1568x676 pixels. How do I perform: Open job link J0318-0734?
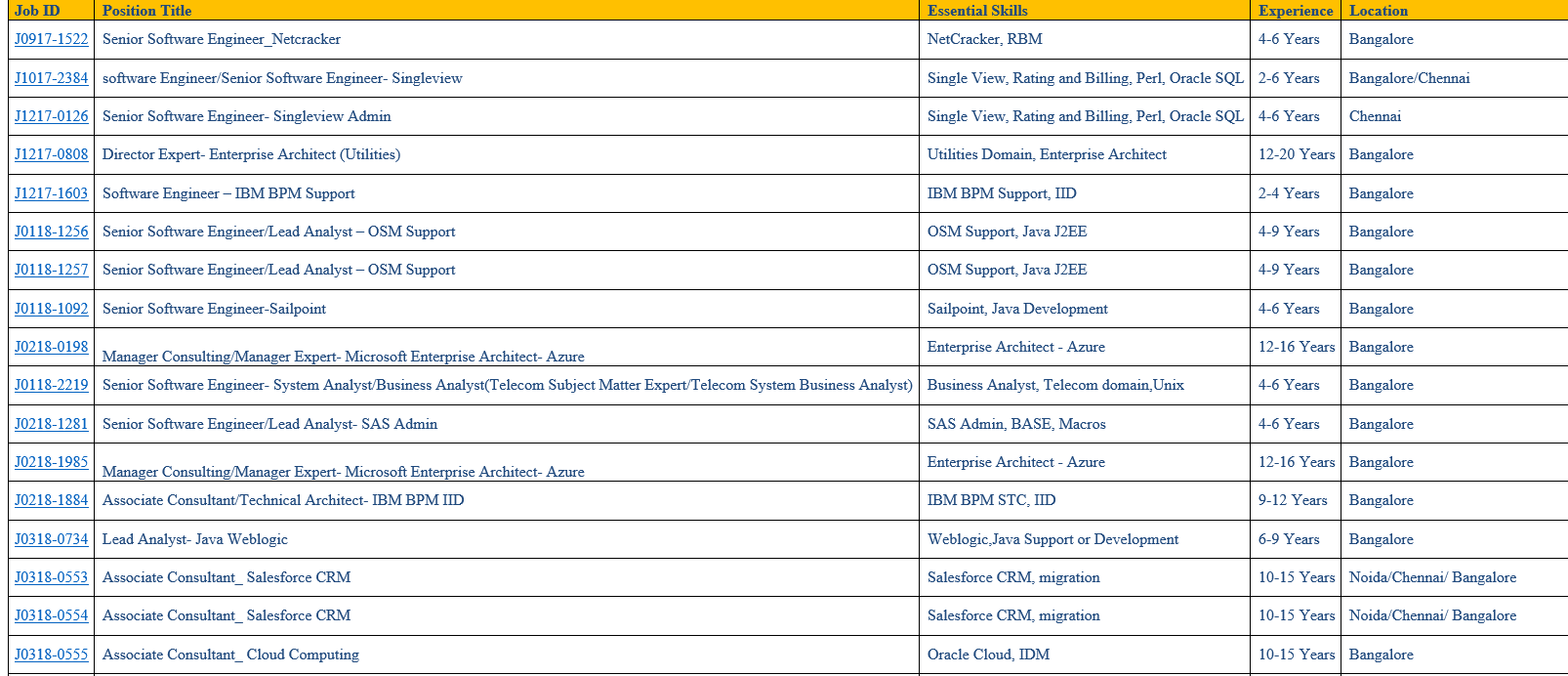pos(51,539)
